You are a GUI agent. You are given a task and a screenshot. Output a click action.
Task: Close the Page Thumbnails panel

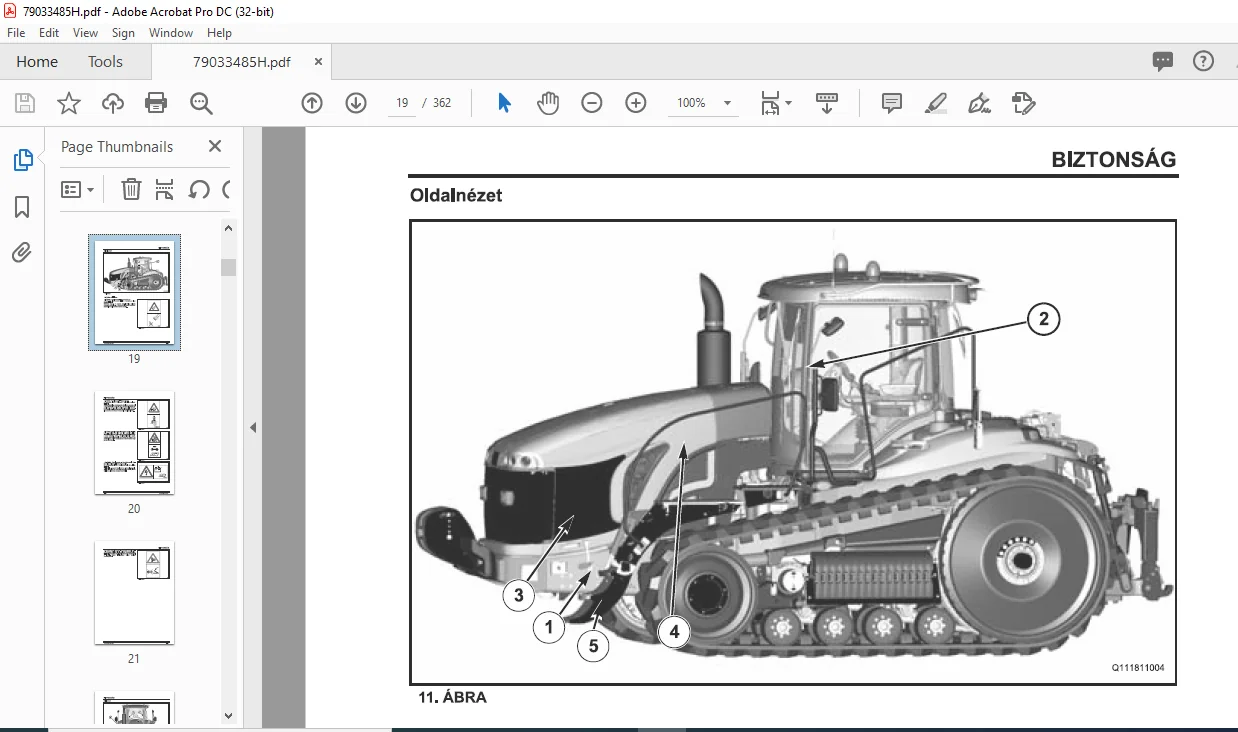214,146
